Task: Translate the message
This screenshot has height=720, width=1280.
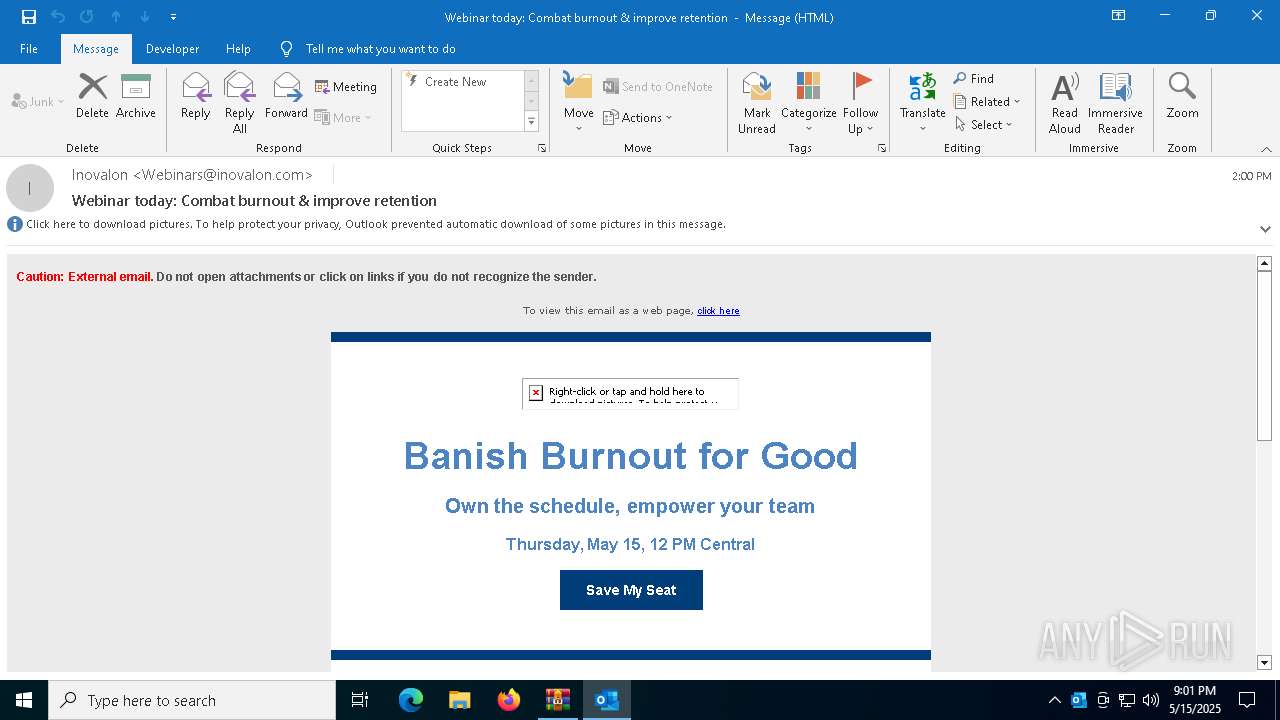Action: pos(922,102)
